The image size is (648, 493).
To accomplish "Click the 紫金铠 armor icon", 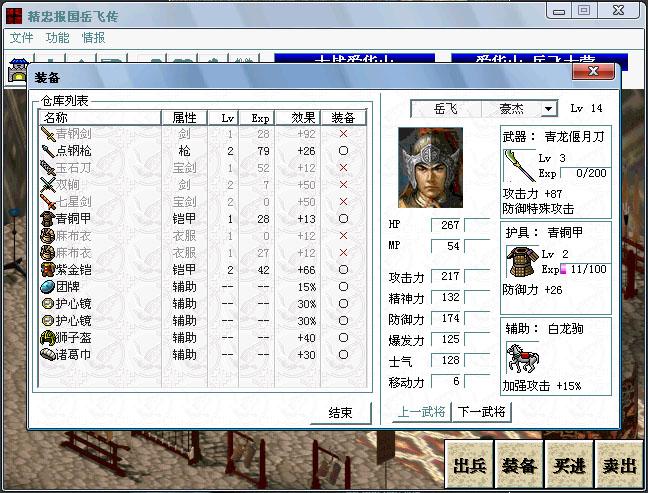I will 48,270.
